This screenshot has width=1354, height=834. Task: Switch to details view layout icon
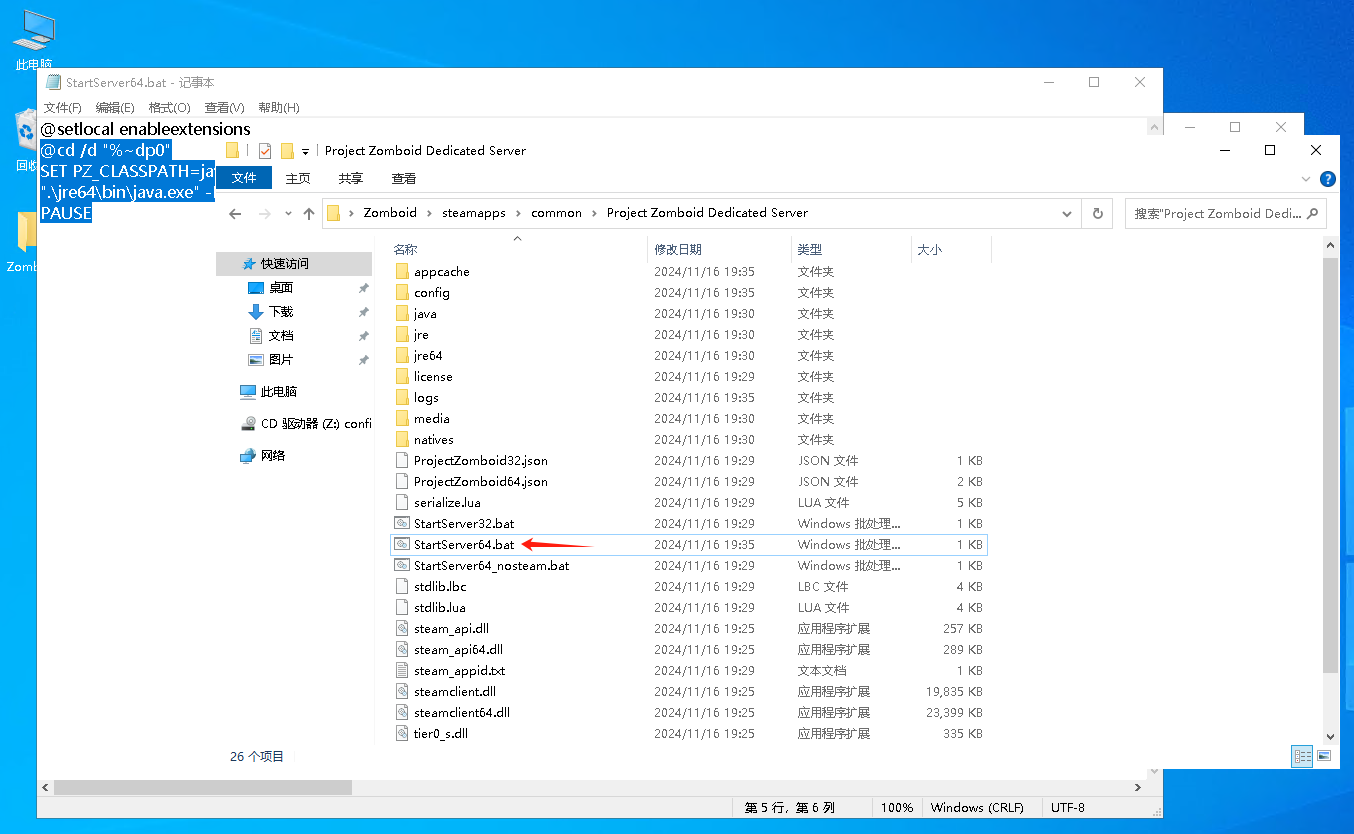point(1303,756)
